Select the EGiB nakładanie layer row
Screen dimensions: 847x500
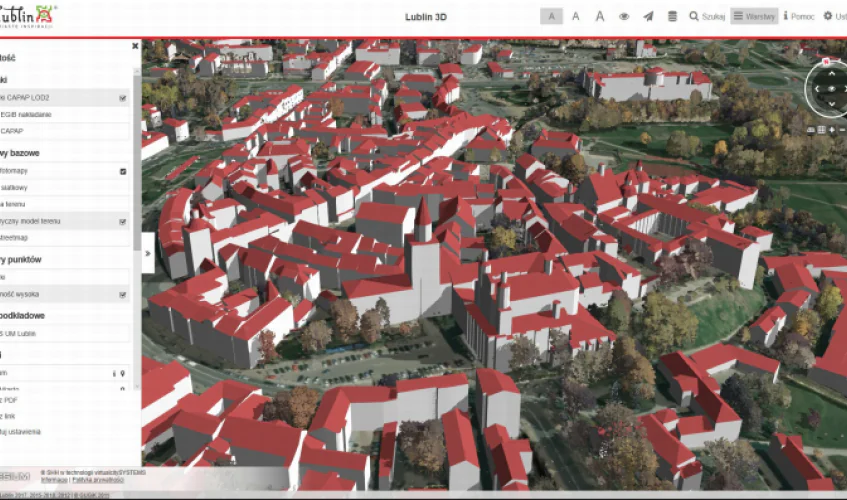64,114
